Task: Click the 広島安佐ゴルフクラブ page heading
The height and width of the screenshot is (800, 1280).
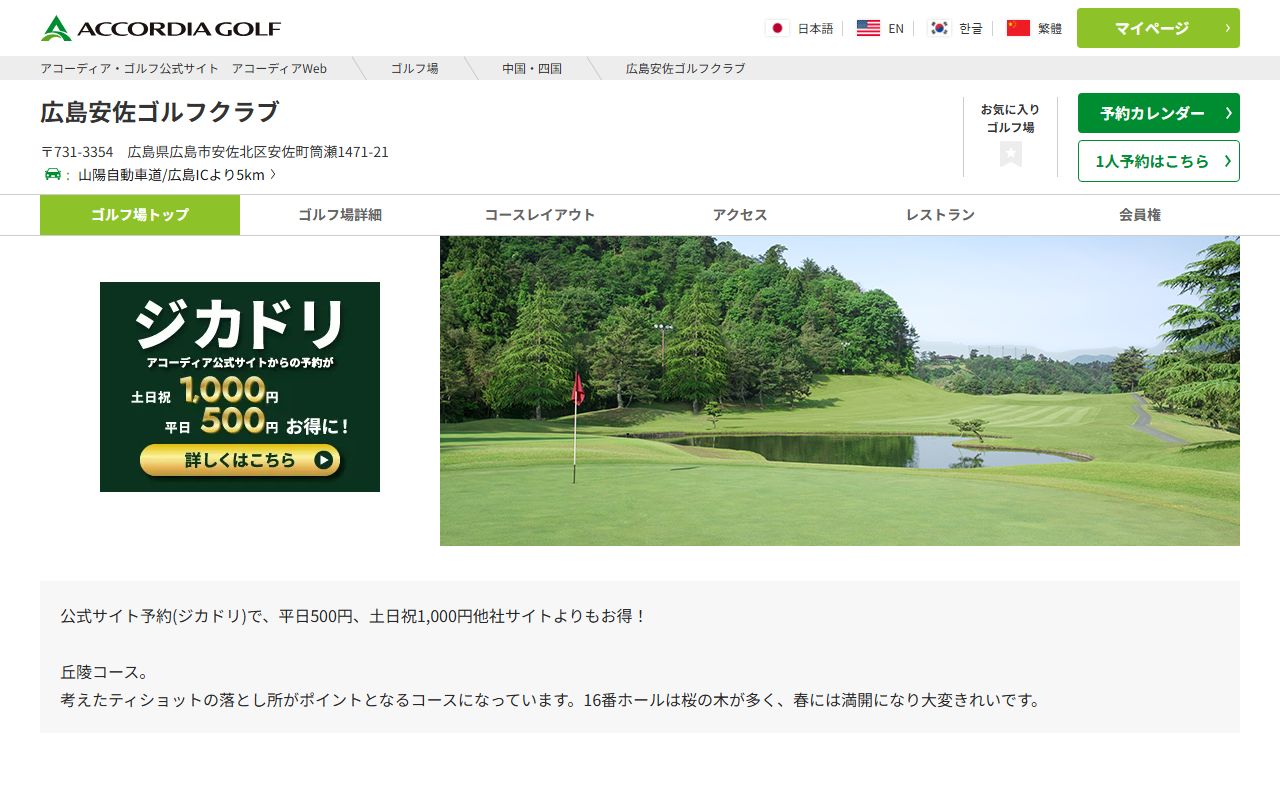Action: 160,112
